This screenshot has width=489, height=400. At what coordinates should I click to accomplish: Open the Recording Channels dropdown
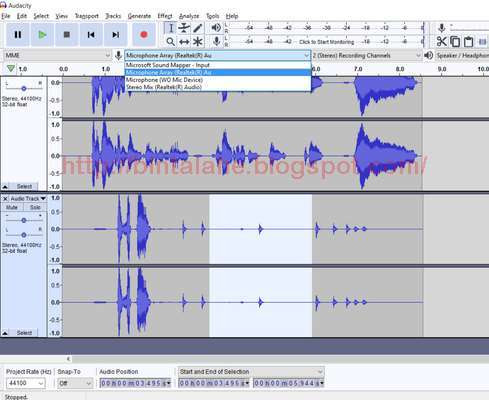[x=367, y=55]
